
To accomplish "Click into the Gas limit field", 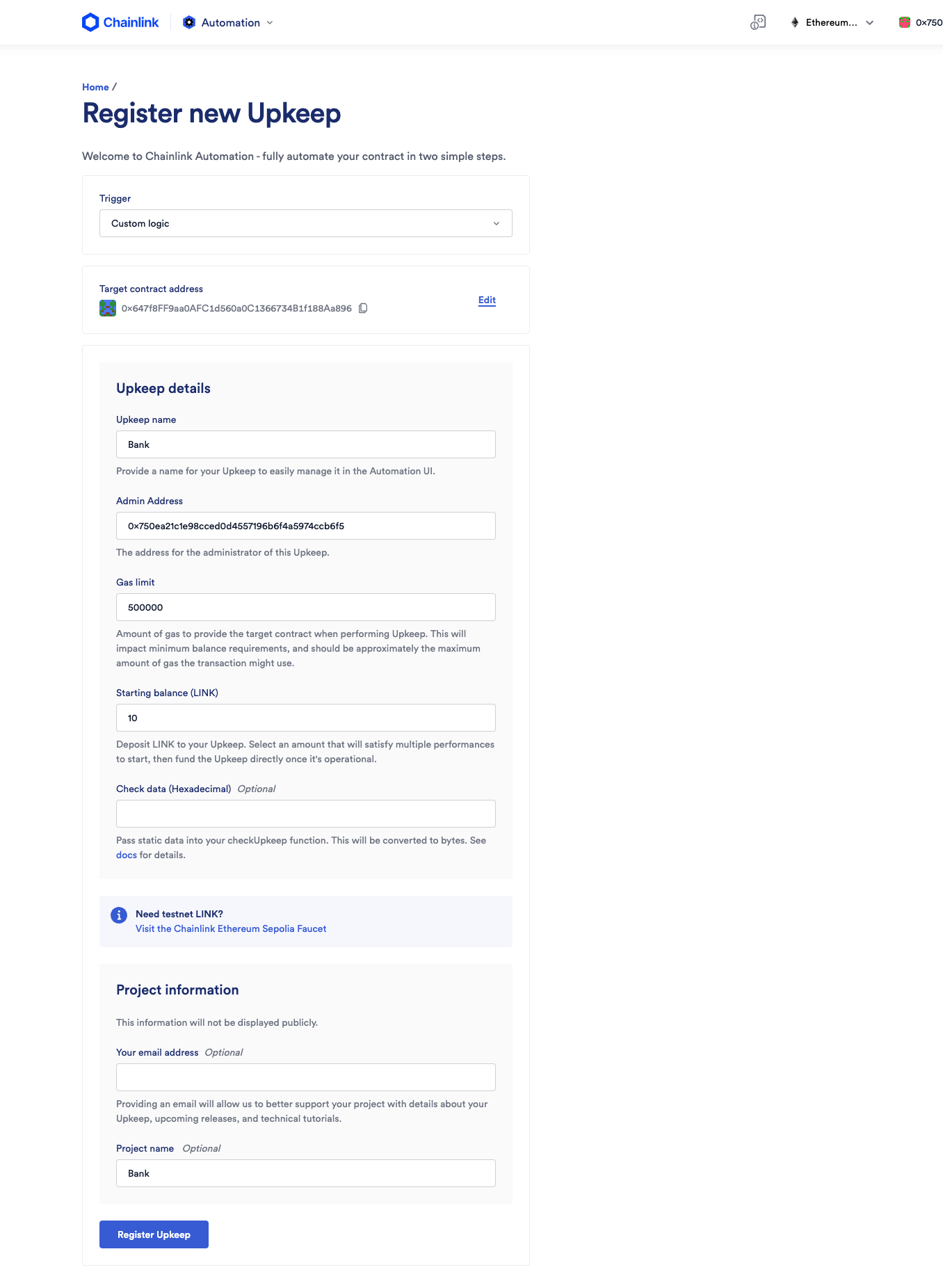I will point(306,607).
